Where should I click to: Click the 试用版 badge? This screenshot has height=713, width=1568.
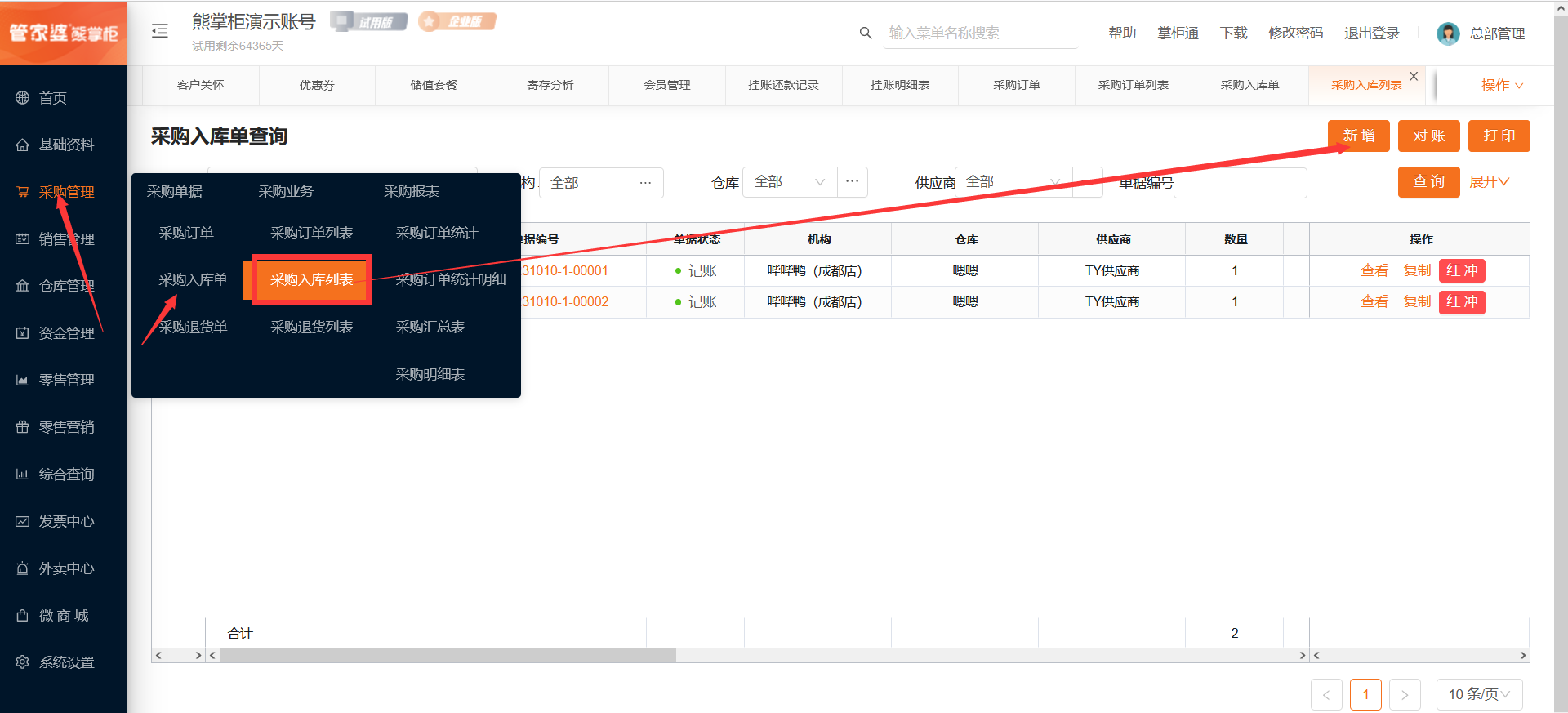369,21
